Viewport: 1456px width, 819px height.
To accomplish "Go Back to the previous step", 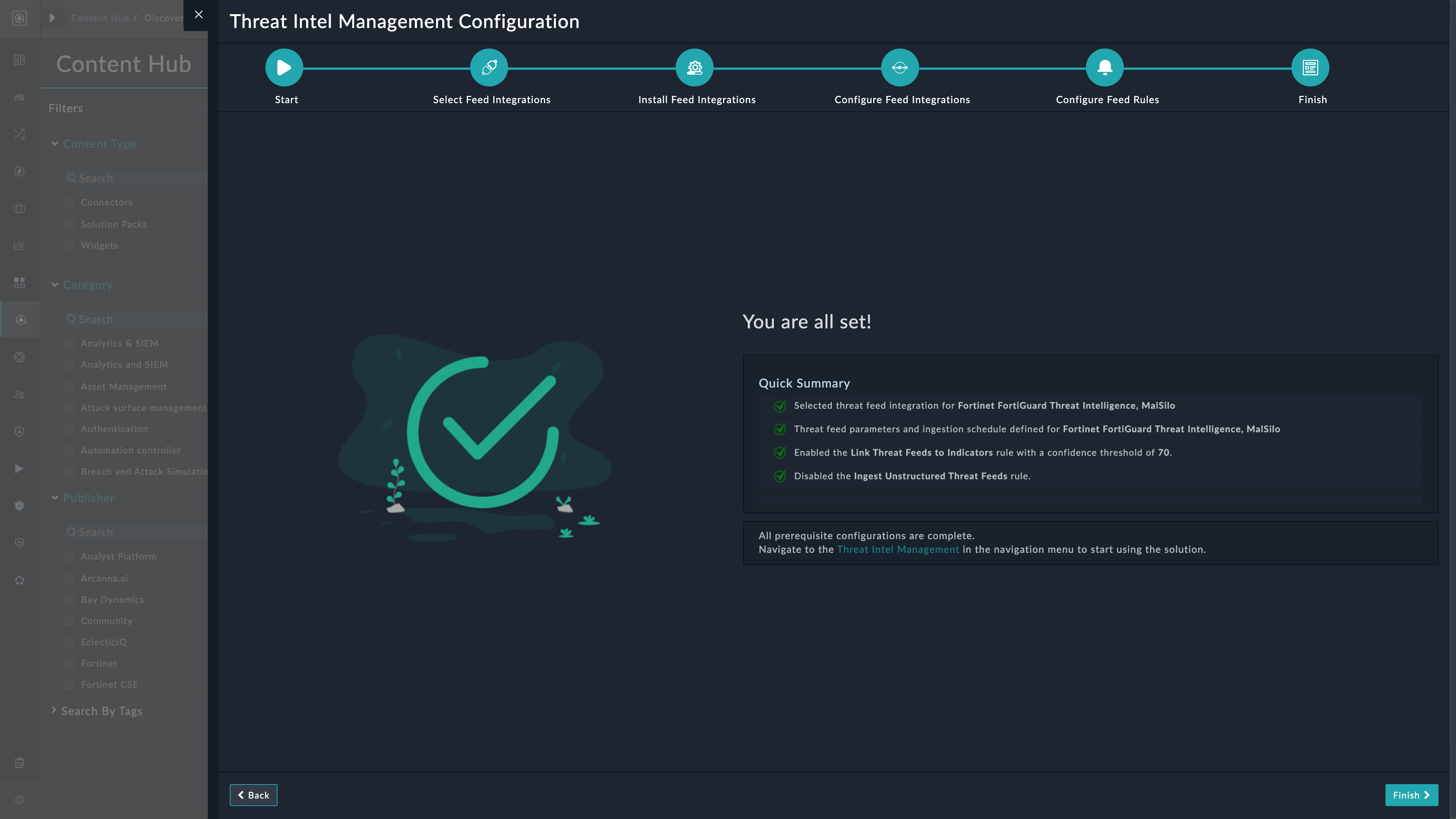I will [253, 795].
